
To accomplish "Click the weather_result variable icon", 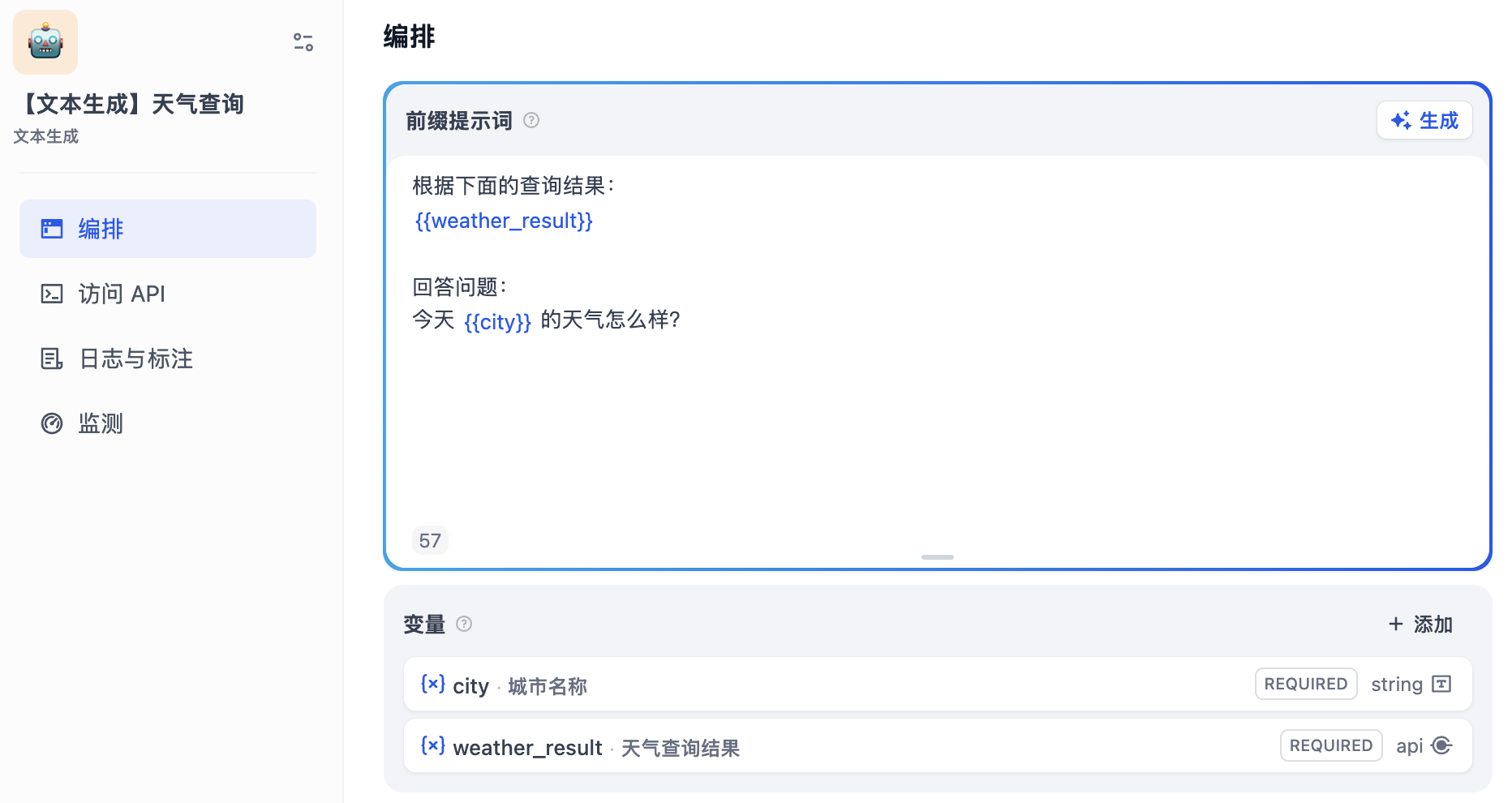I will 432,745.
